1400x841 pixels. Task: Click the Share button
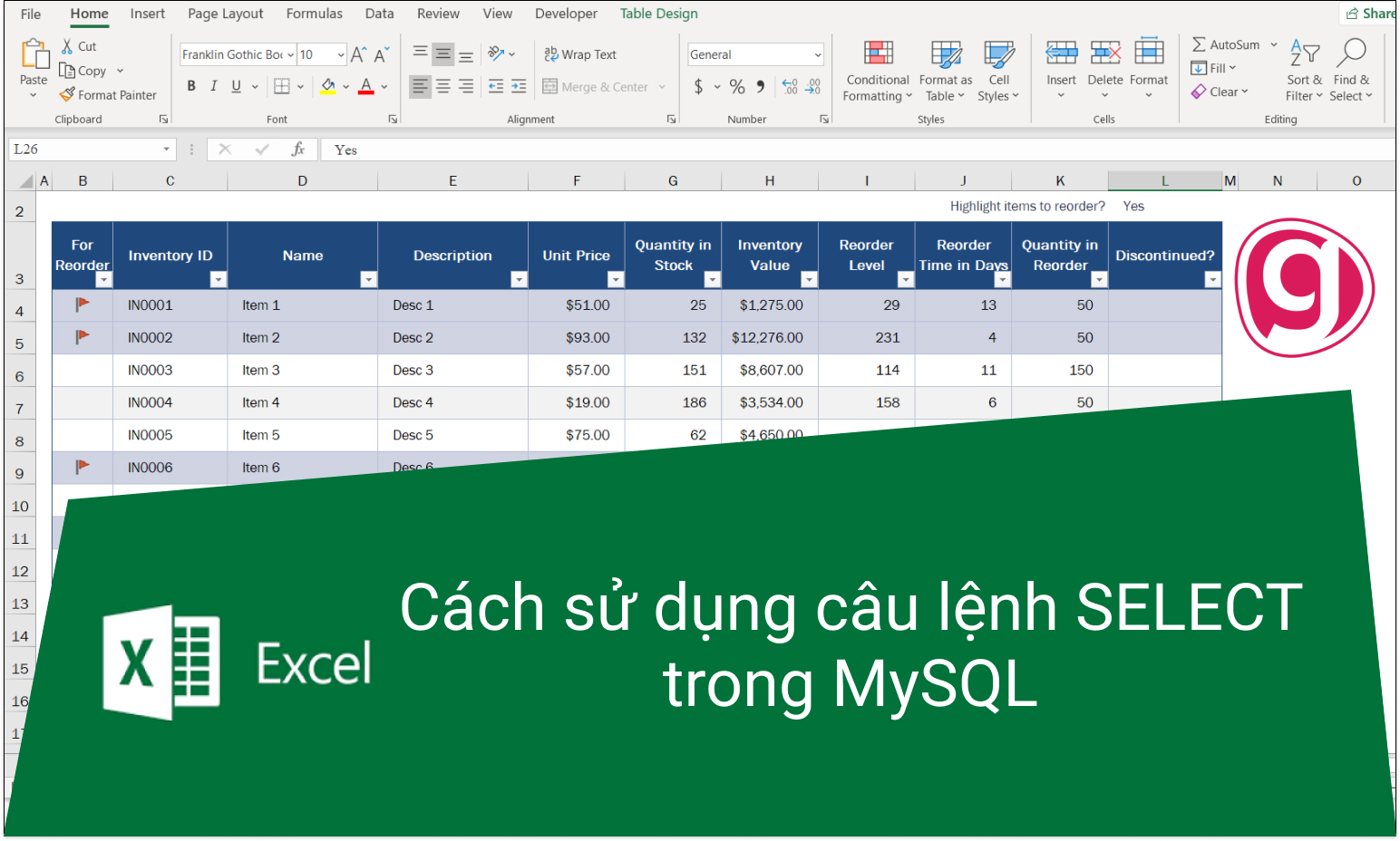pos(1371,13)
